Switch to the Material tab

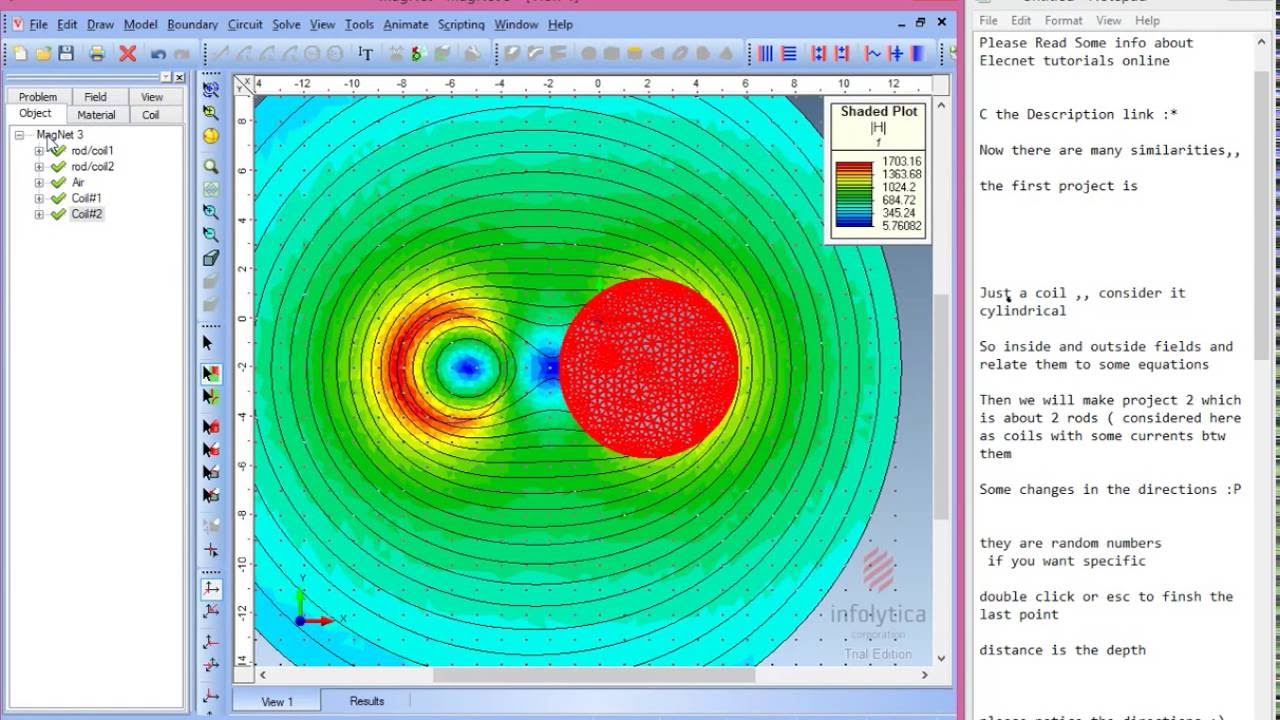coord(96,115)
